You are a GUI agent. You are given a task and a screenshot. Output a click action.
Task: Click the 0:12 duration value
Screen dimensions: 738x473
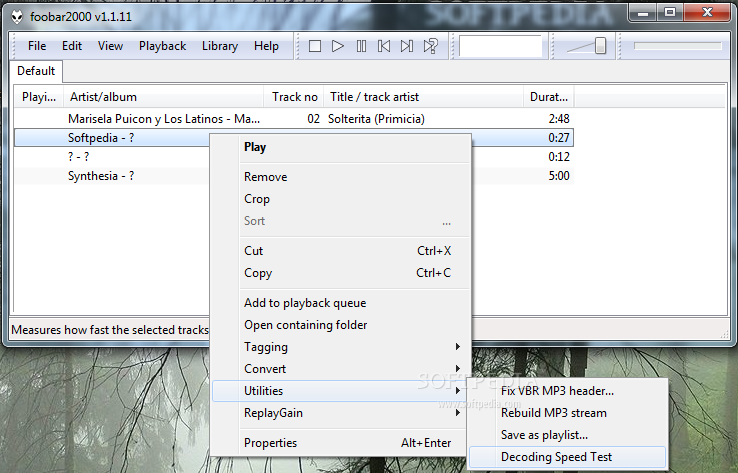(x=559, y=157)
